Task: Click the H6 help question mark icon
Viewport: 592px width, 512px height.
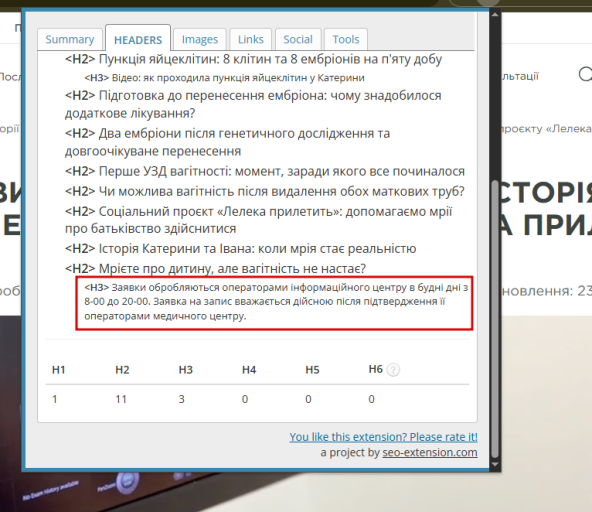Action: (393, 369)
